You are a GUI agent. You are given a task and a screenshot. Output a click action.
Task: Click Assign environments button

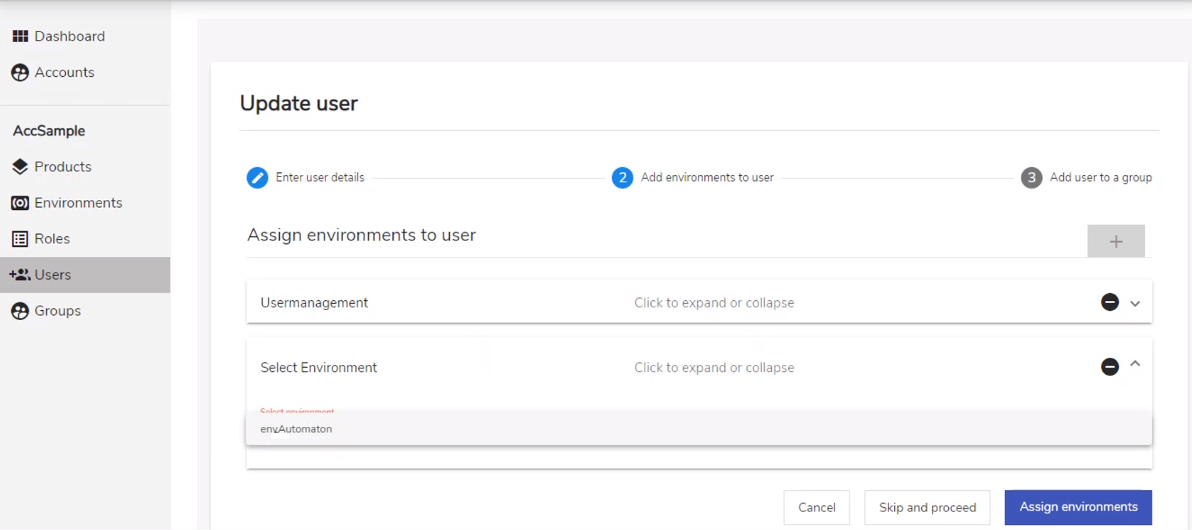click(1079, 507)
